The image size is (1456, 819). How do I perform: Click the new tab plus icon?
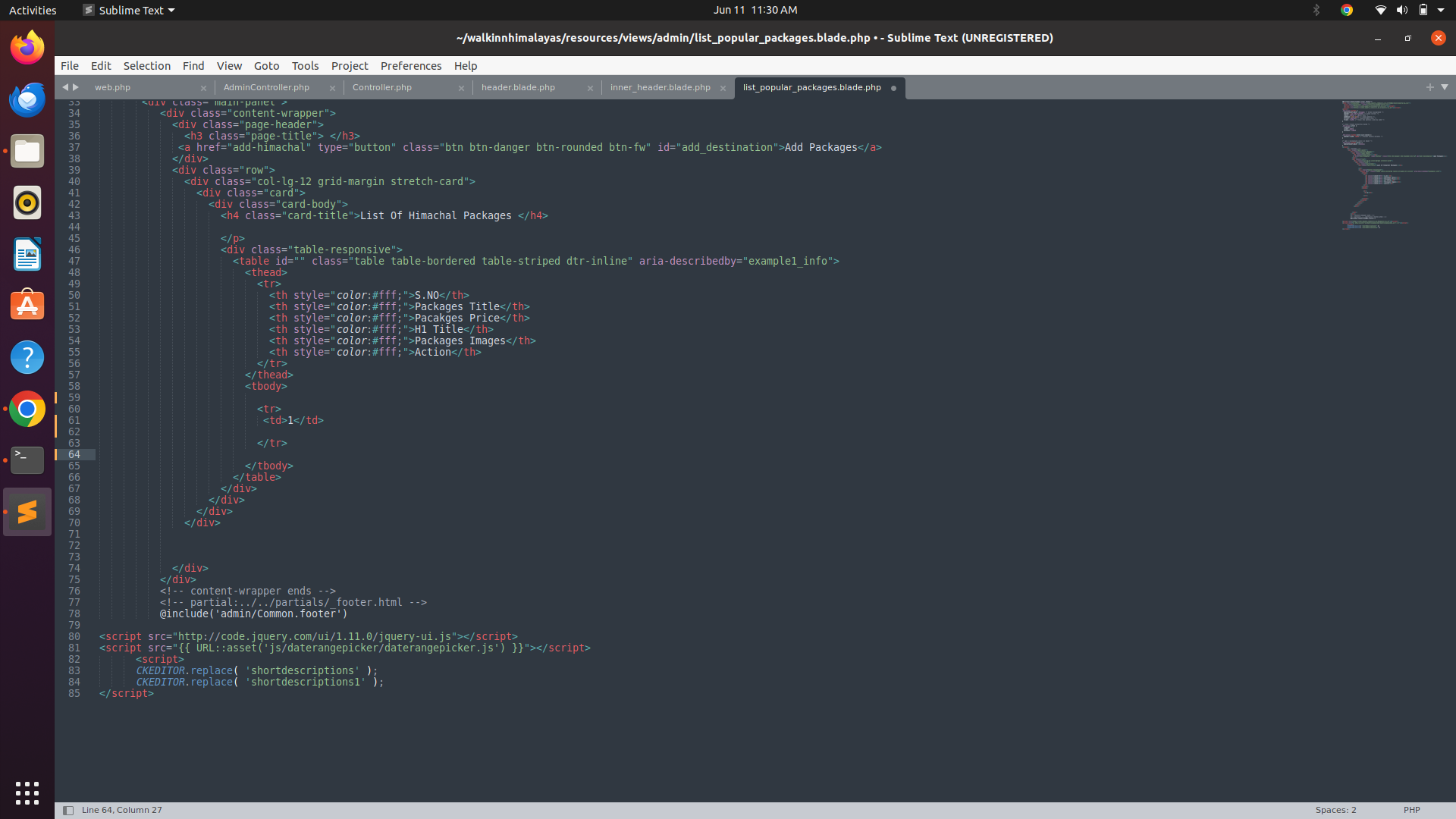[1429, 87]
